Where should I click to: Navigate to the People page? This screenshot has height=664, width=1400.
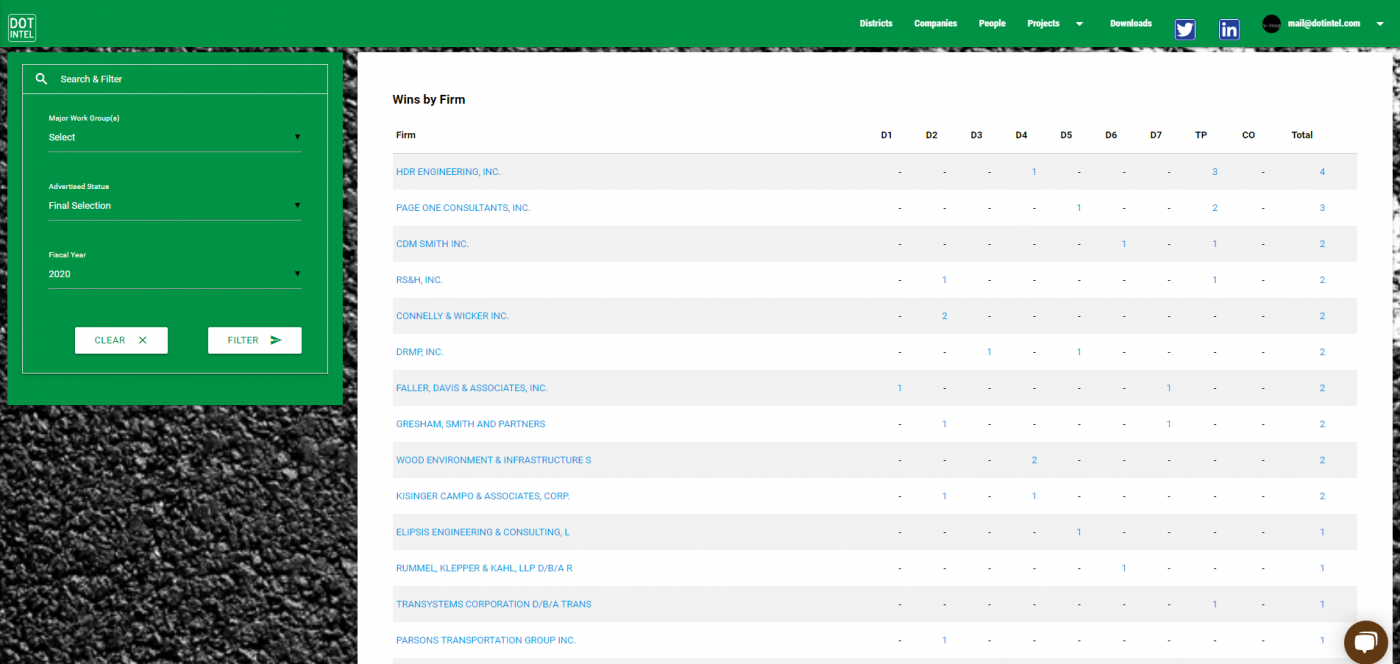[x=992, y=23]
